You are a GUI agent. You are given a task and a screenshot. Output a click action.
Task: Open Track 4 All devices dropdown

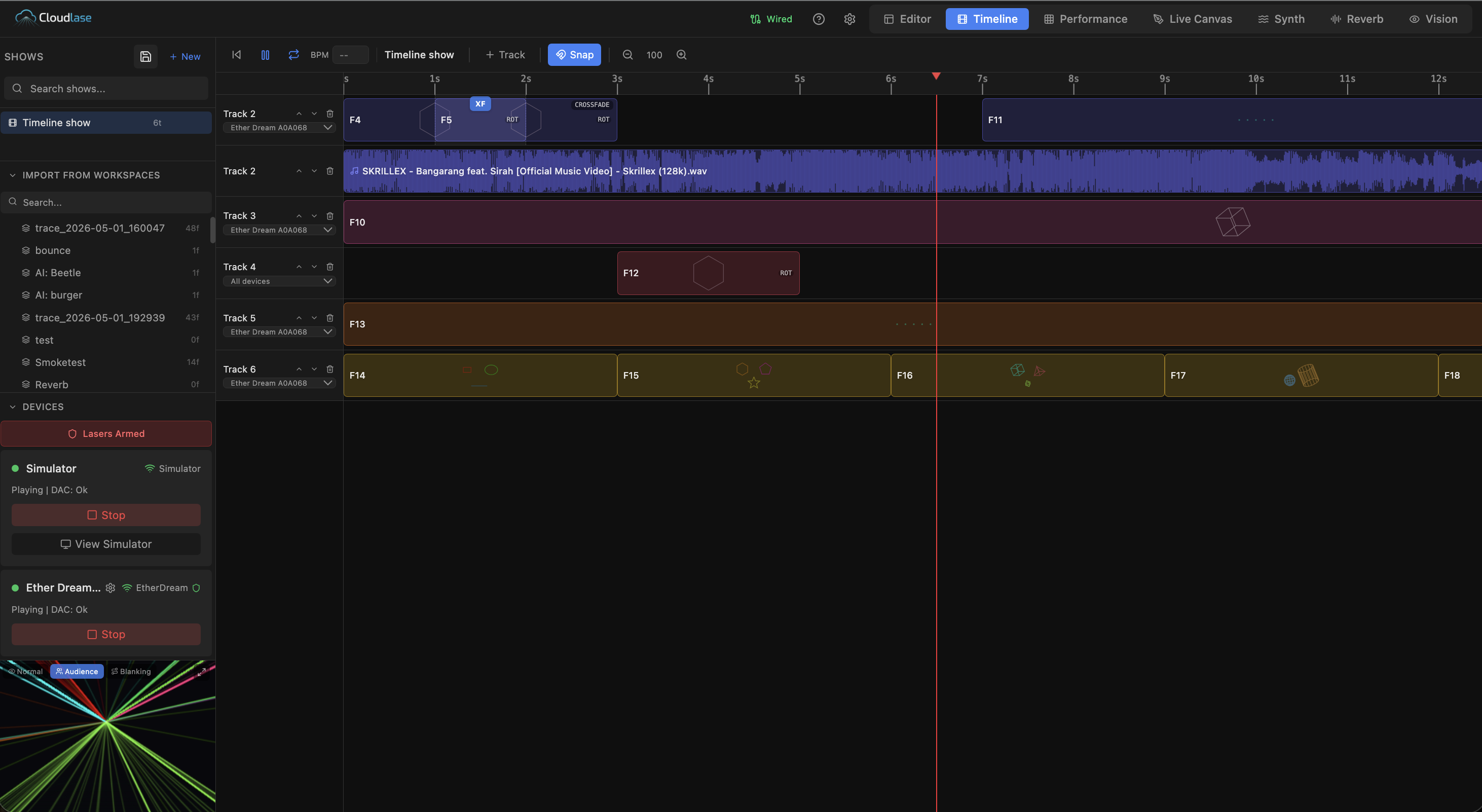(279, 281)
